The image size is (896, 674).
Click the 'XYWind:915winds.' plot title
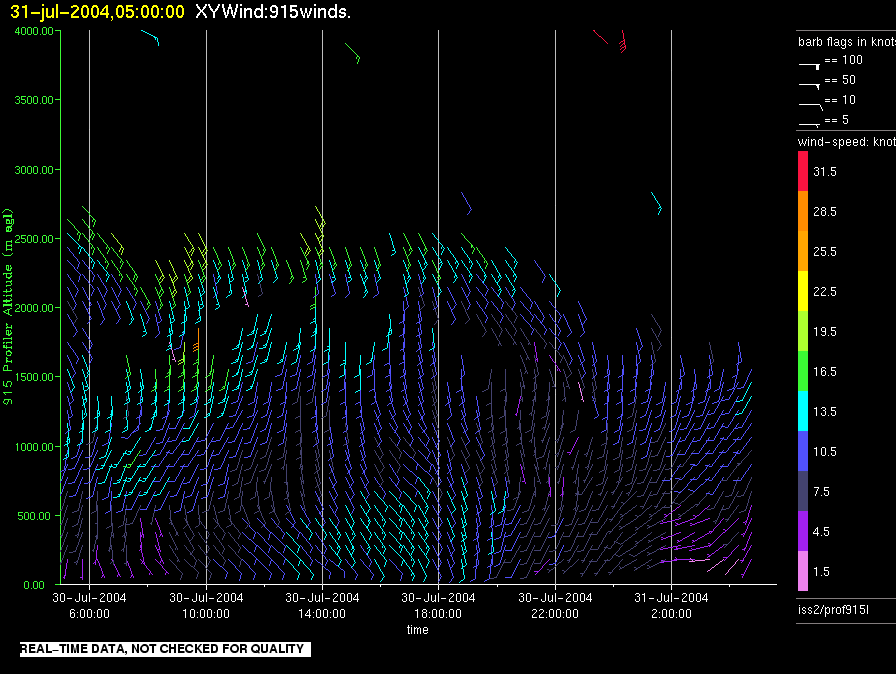click(x=273, y=11)
